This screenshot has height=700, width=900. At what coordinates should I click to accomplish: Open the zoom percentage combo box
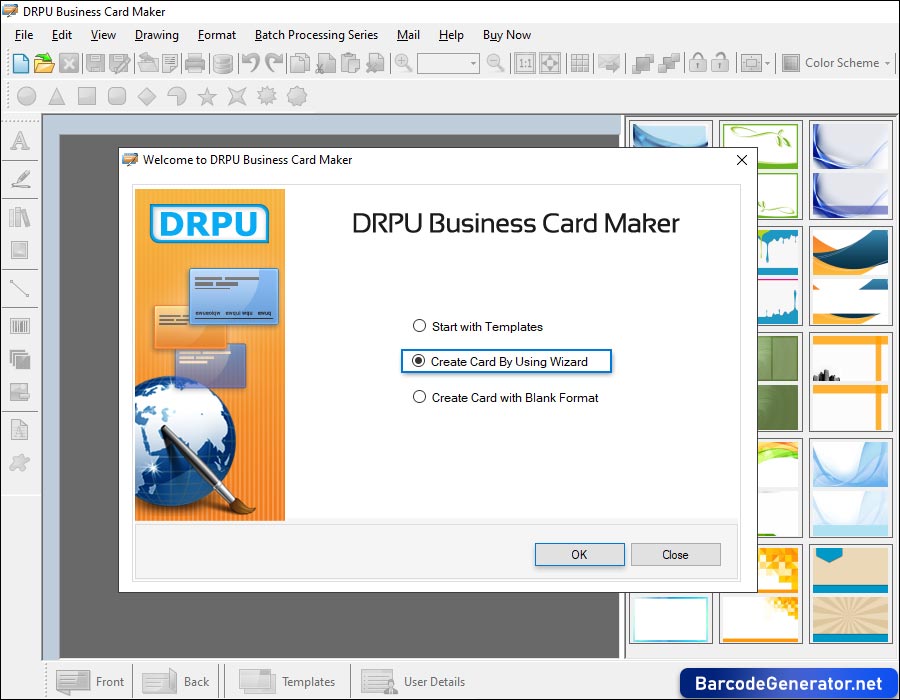(447, 63)
